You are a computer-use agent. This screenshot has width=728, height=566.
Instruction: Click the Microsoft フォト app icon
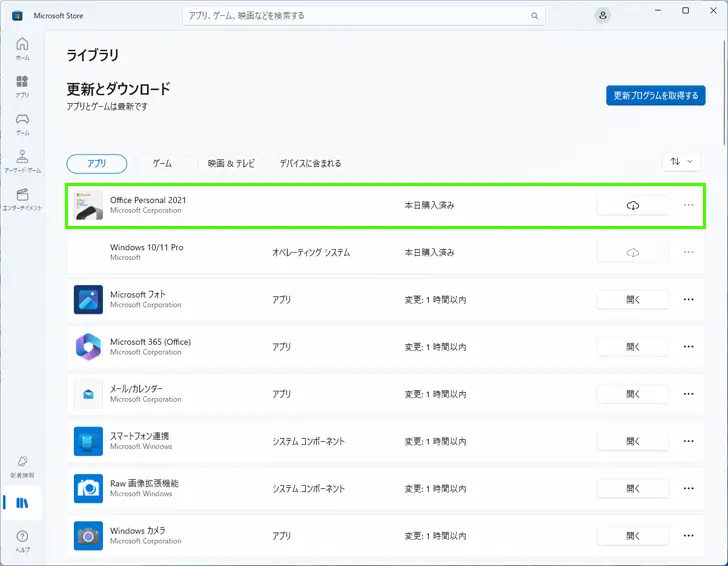88,299
